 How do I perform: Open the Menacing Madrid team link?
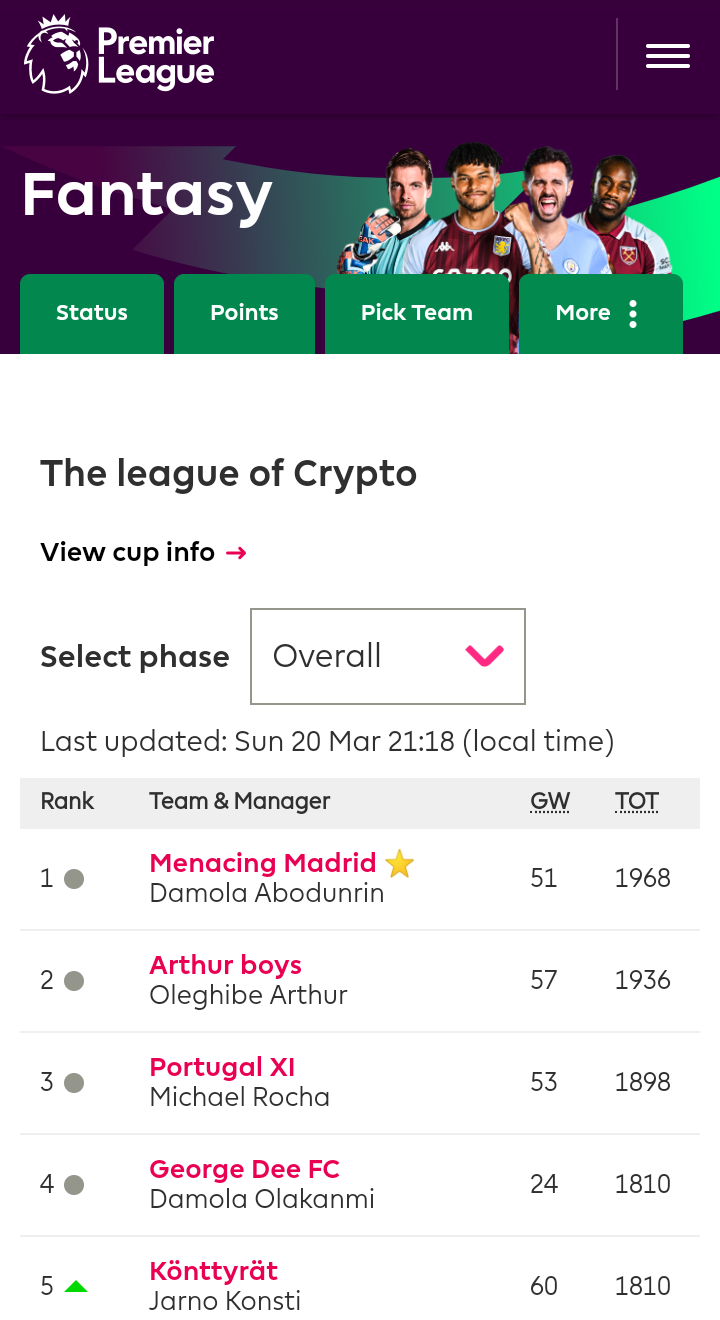tap(263, 863)
